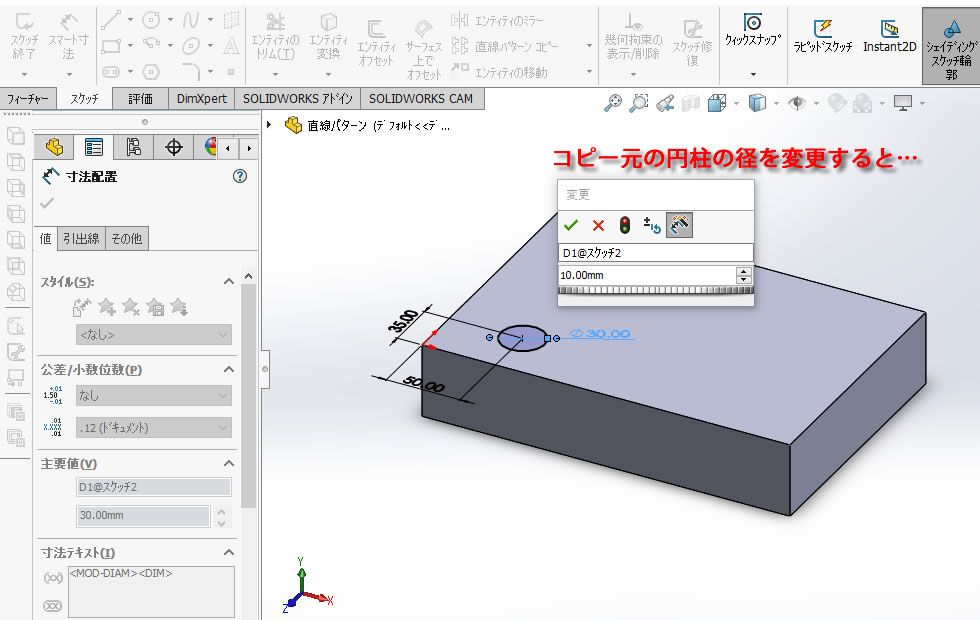Open the <なし> style dropdown

click(154, 334)
